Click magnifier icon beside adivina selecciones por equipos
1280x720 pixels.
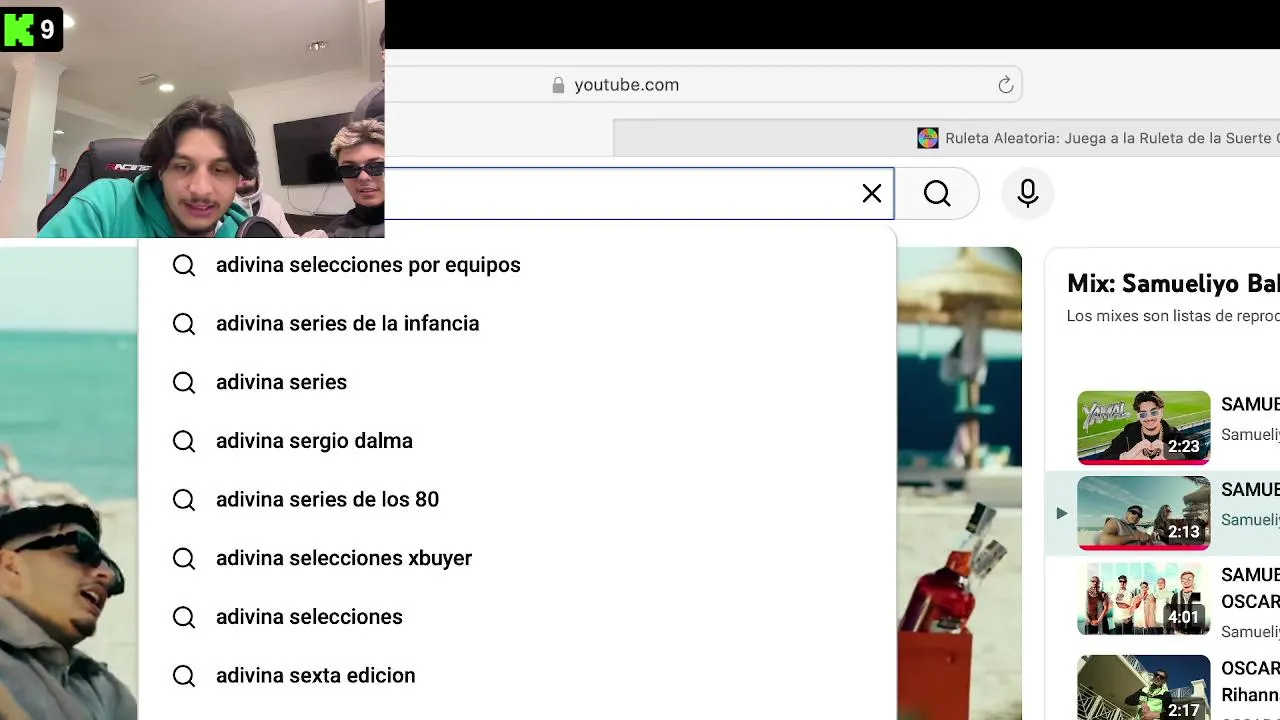tap(184, 265)
